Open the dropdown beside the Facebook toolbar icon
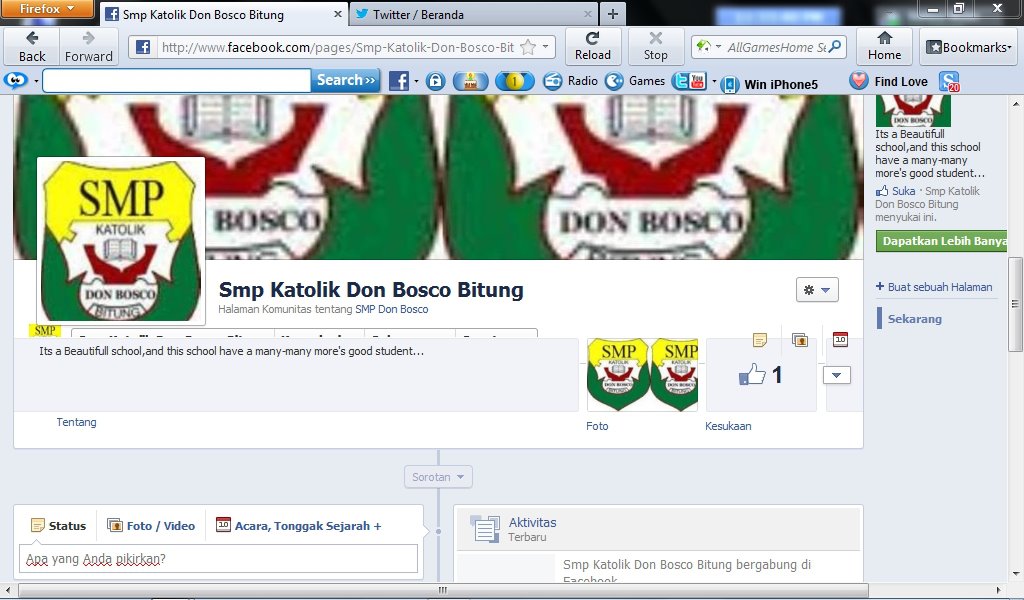 pos(416,82)
